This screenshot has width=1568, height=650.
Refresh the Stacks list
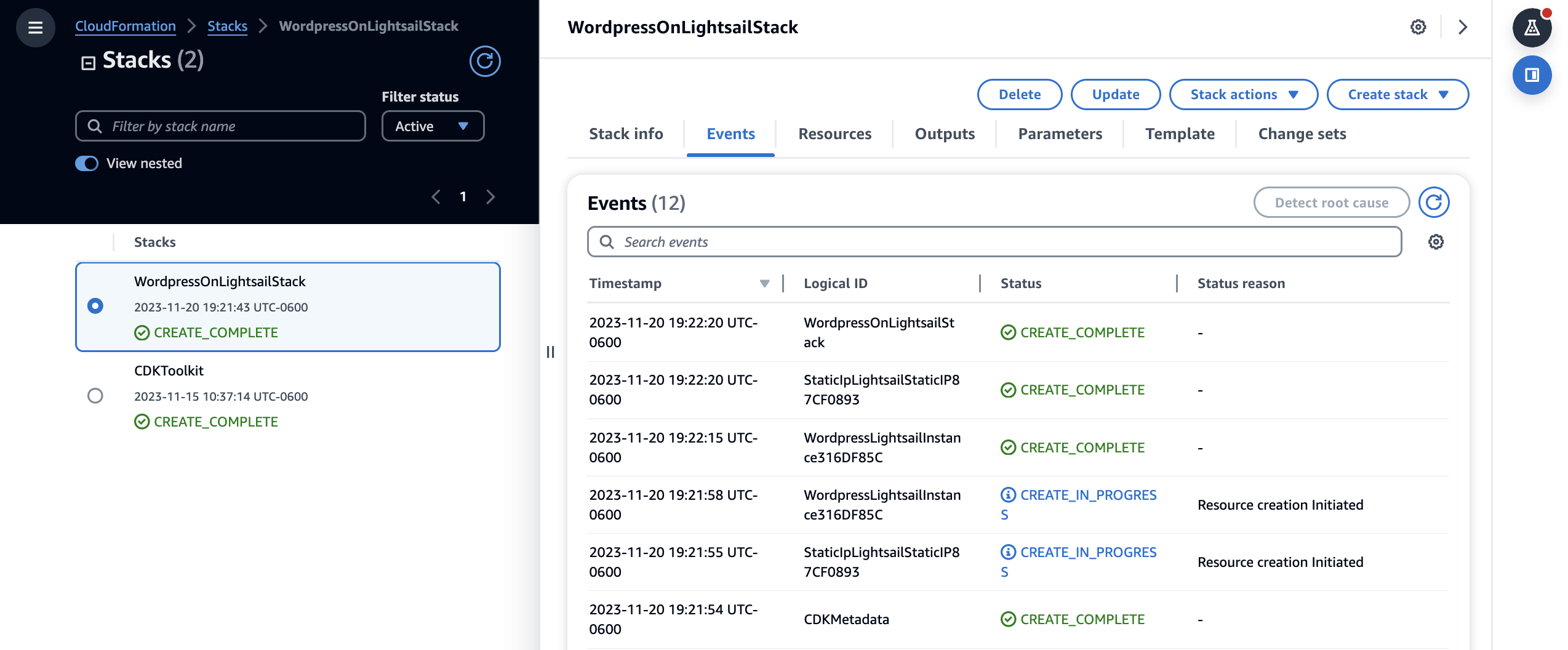tap(485, 61)
